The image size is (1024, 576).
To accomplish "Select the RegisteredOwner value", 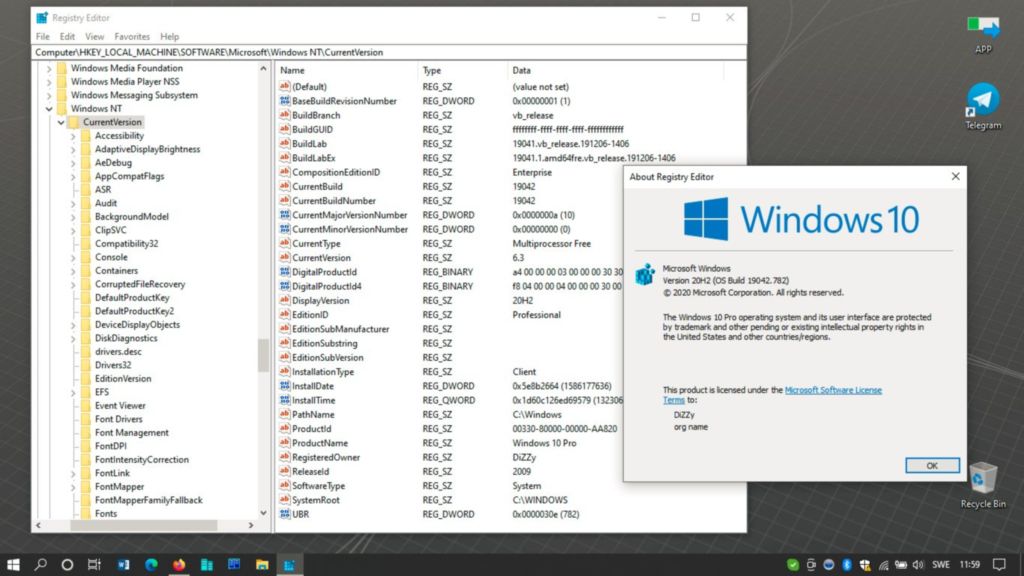I will 325,458.
